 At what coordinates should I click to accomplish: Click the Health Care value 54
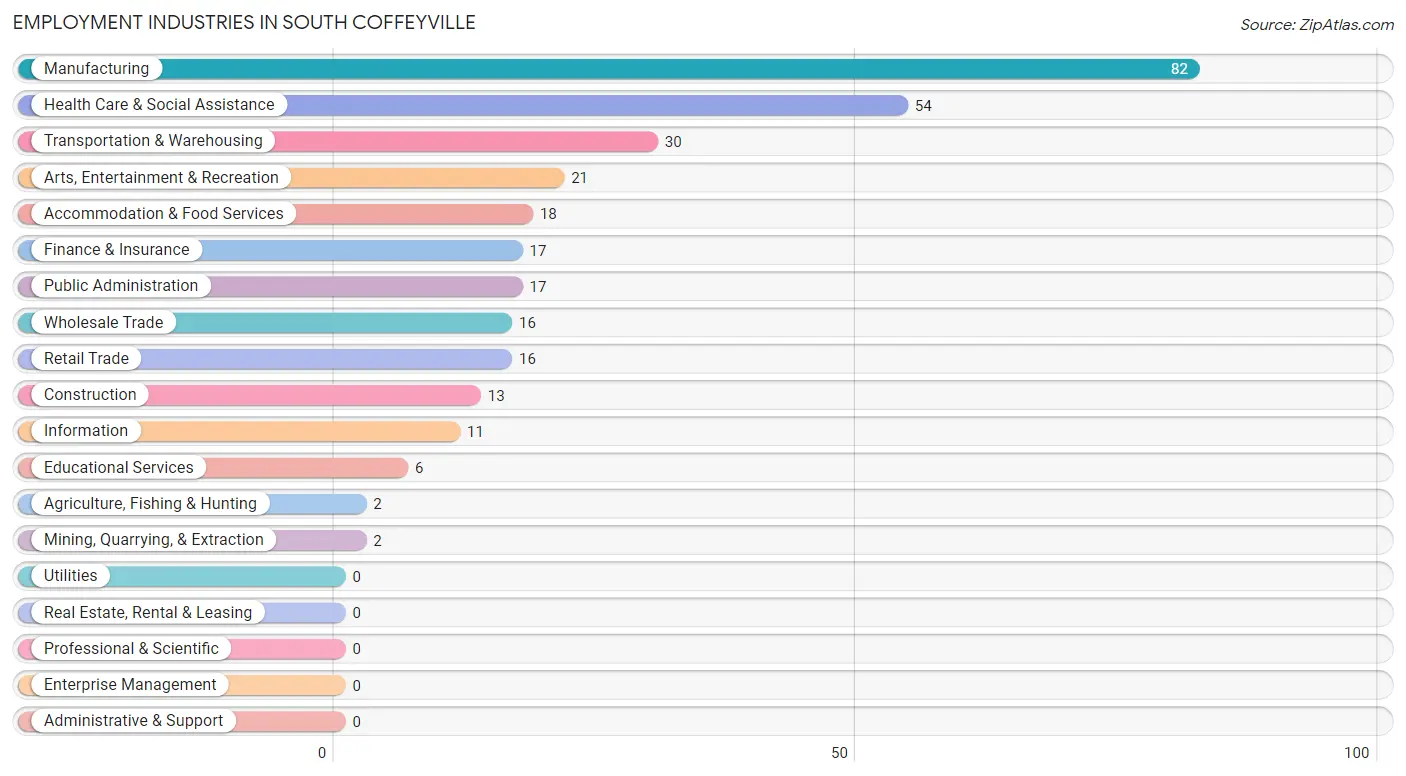[923, 106]
